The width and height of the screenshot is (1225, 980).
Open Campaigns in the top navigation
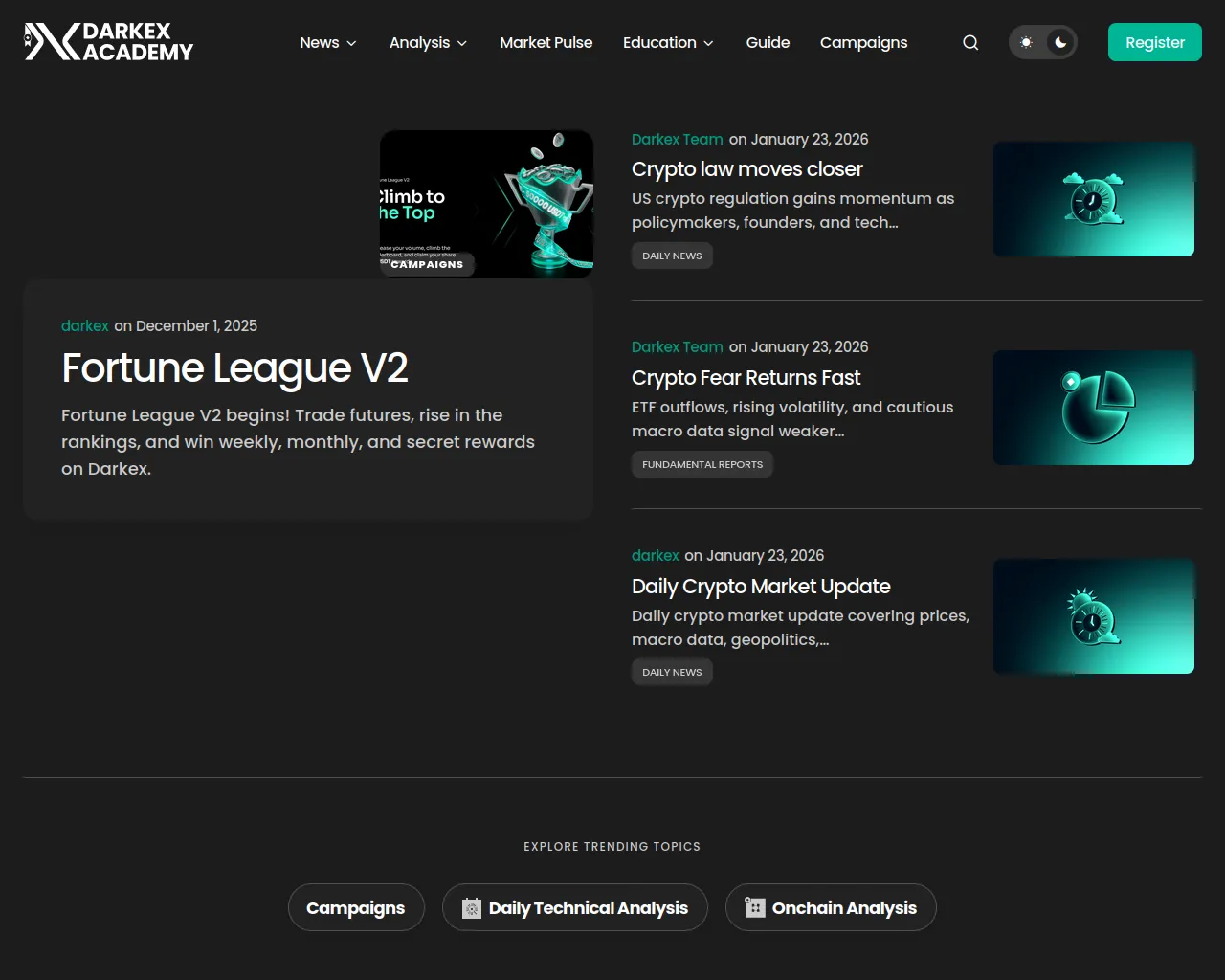pos(864,43)
